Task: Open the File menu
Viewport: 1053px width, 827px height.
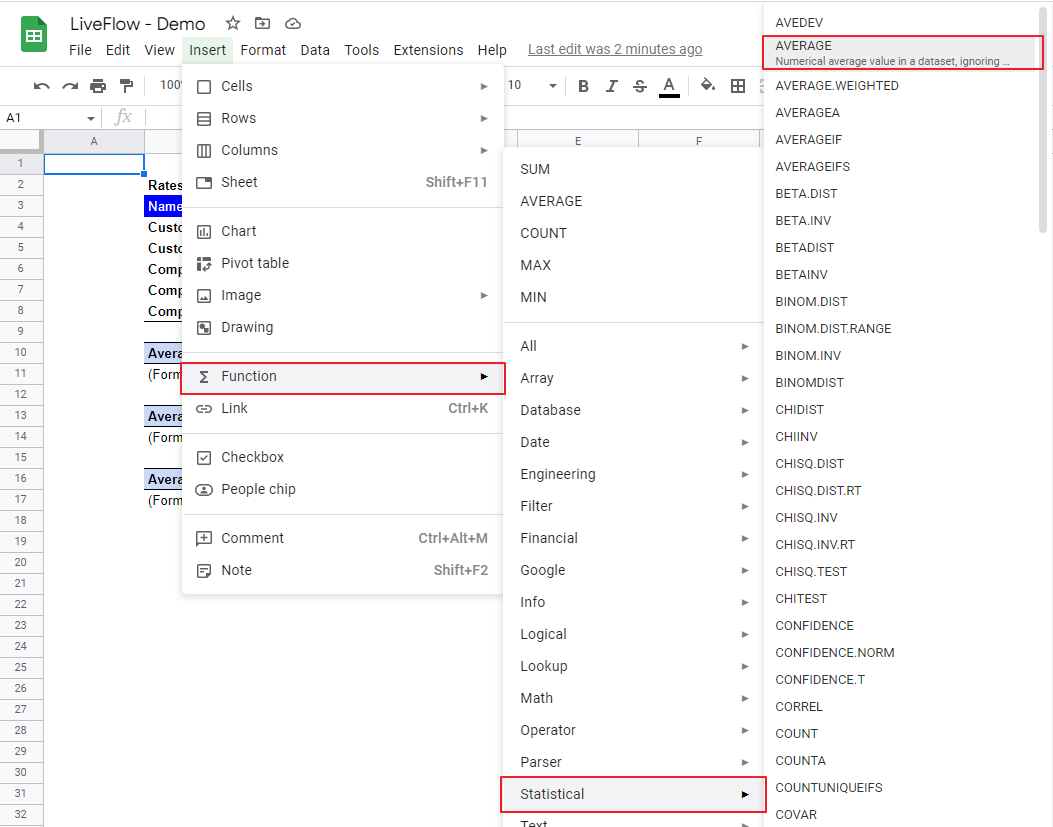Action: tap(80, 50)
